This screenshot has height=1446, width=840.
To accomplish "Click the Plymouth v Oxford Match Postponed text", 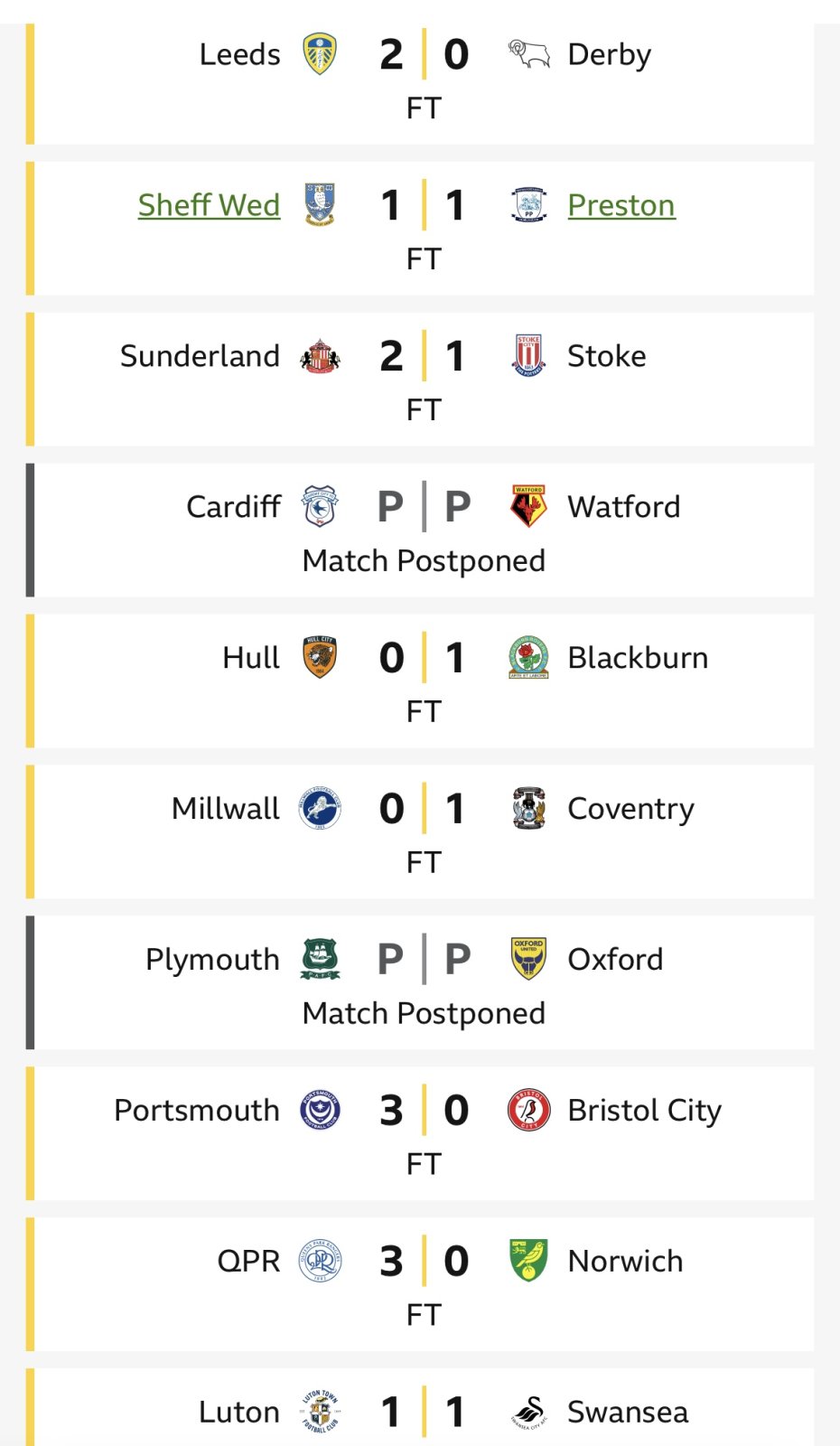I will point(424,1013).
